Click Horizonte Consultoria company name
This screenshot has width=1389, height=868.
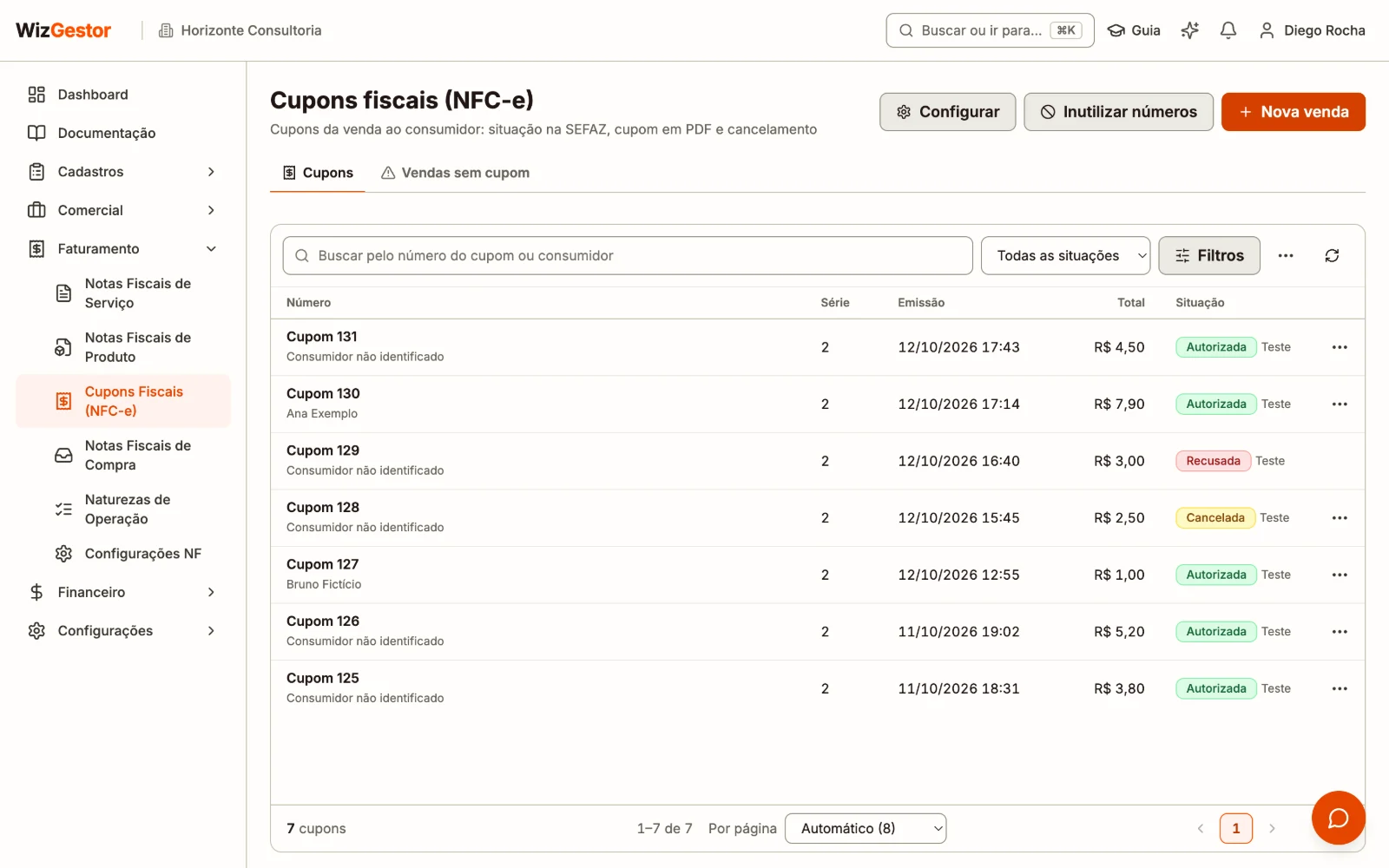click(240, 30)
